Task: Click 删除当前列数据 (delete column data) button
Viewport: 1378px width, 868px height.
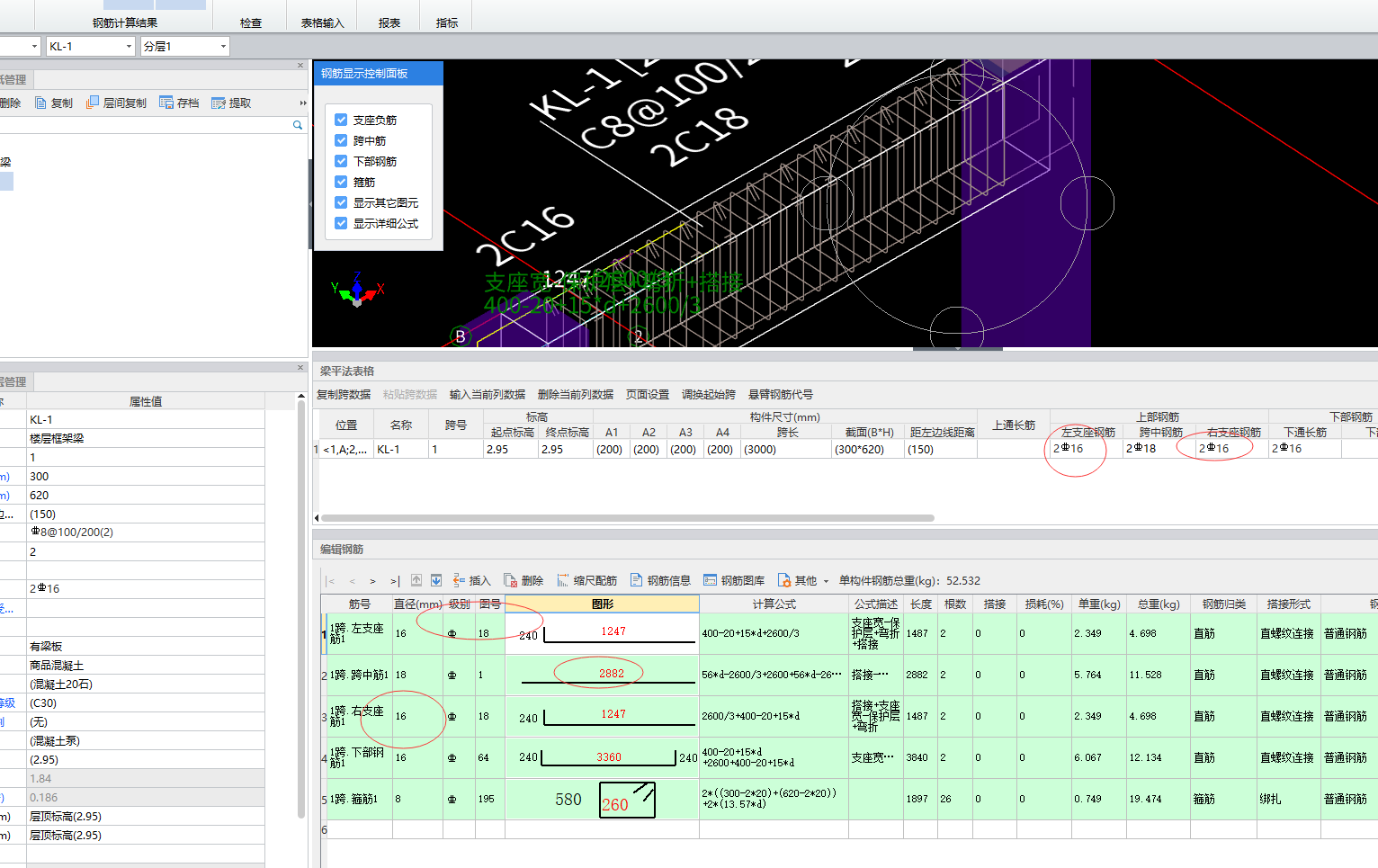Action: (x=576, y=394)
